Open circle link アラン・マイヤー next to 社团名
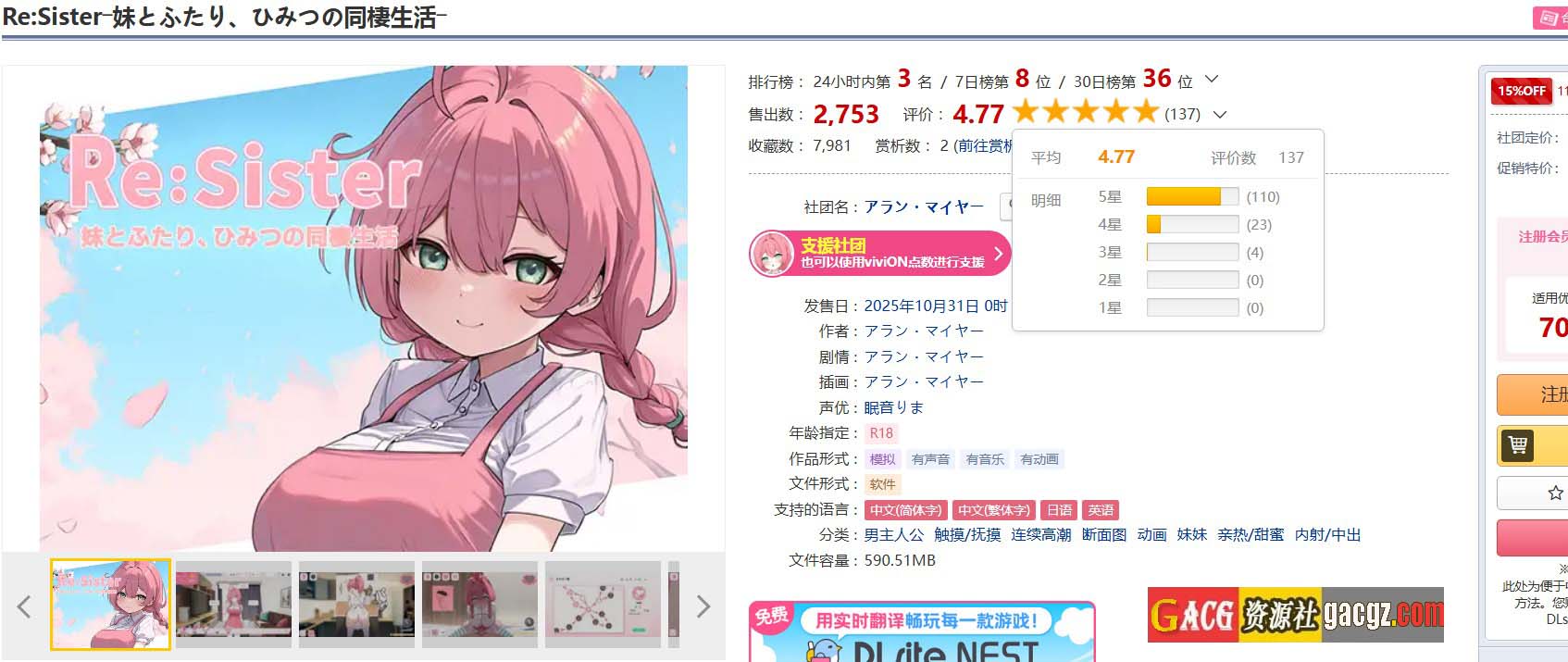This screenshot has height=662, width=1568. 924,207
